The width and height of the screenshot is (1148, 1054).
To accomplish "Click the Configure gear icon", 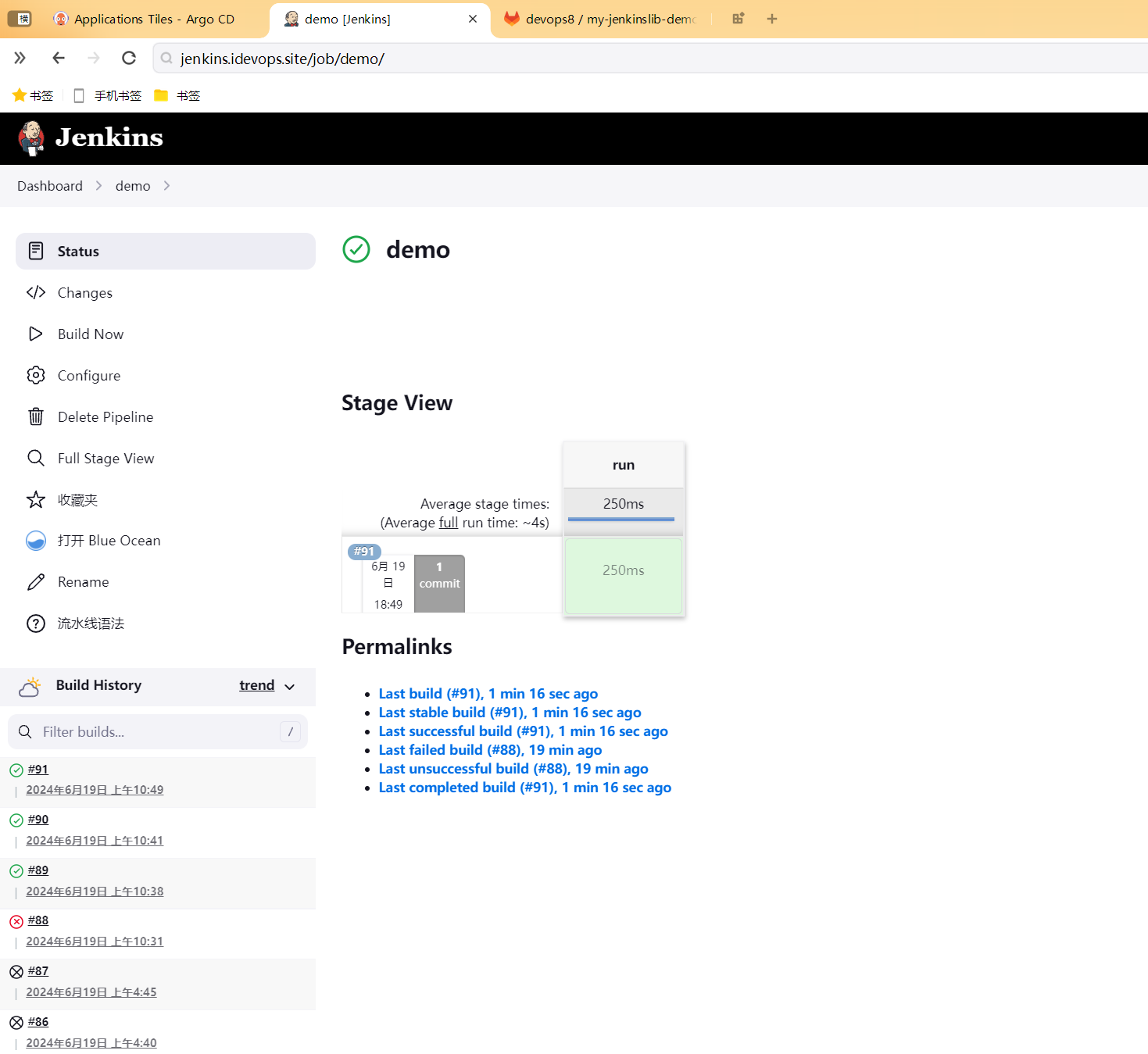I will pyautogui.click(x=36, y=375).
